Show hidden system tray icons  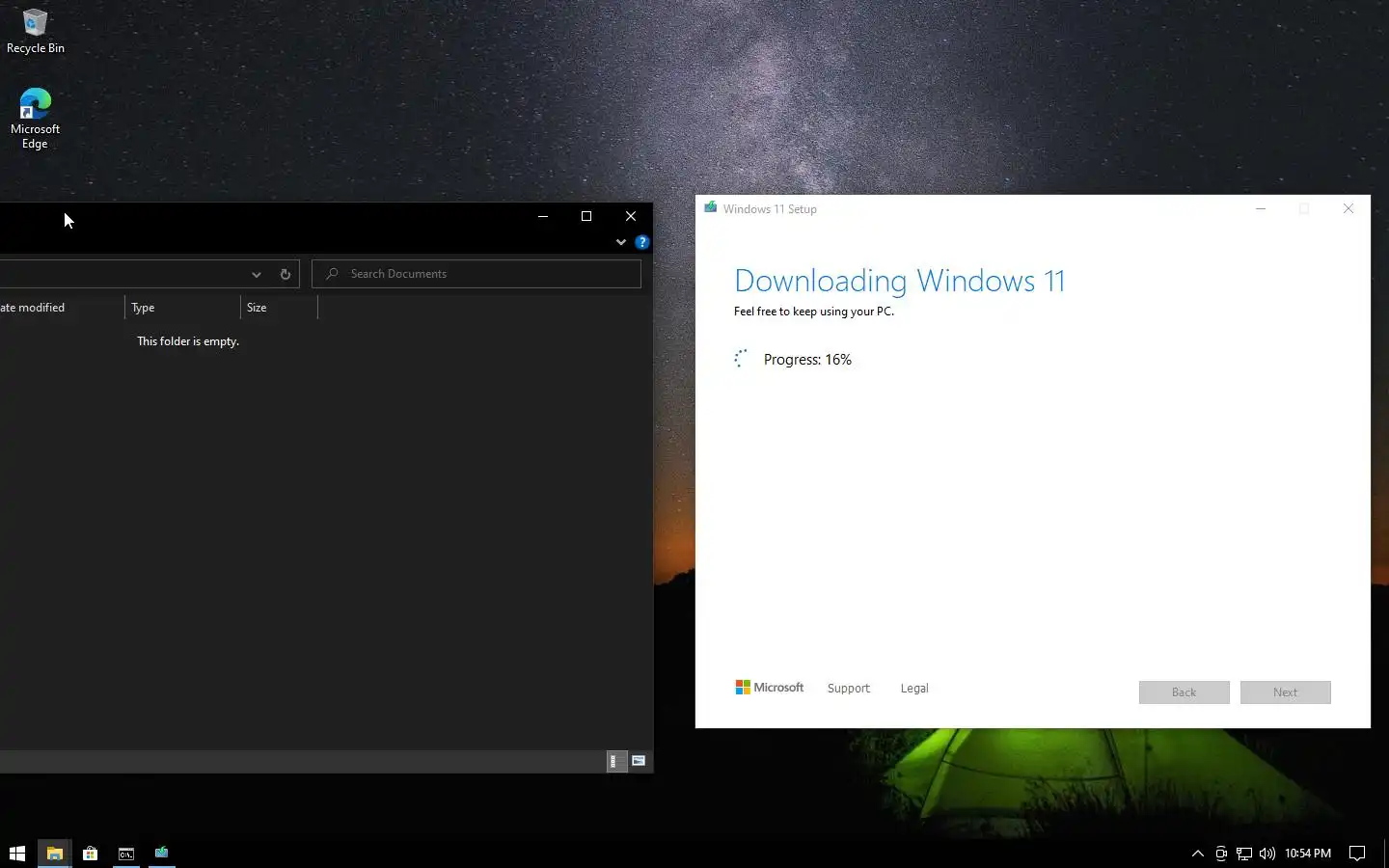[1198, 854]
